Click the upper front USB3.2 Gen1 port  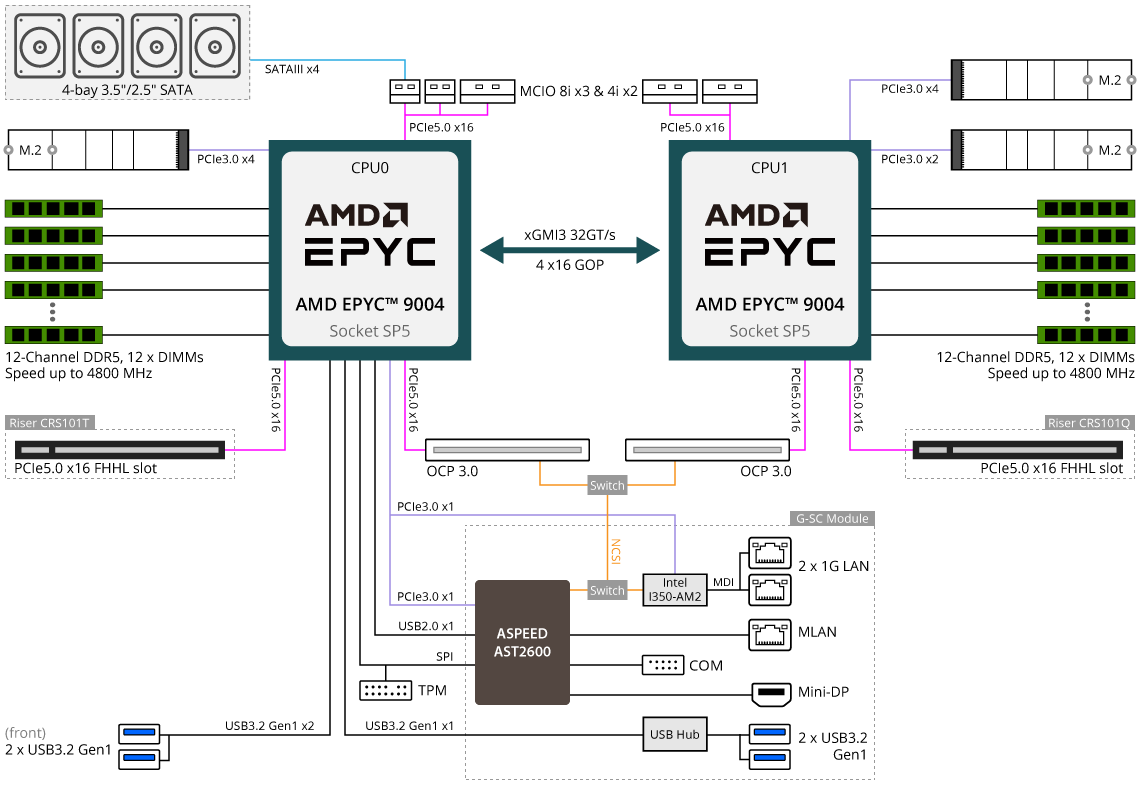tap(139, 732)
